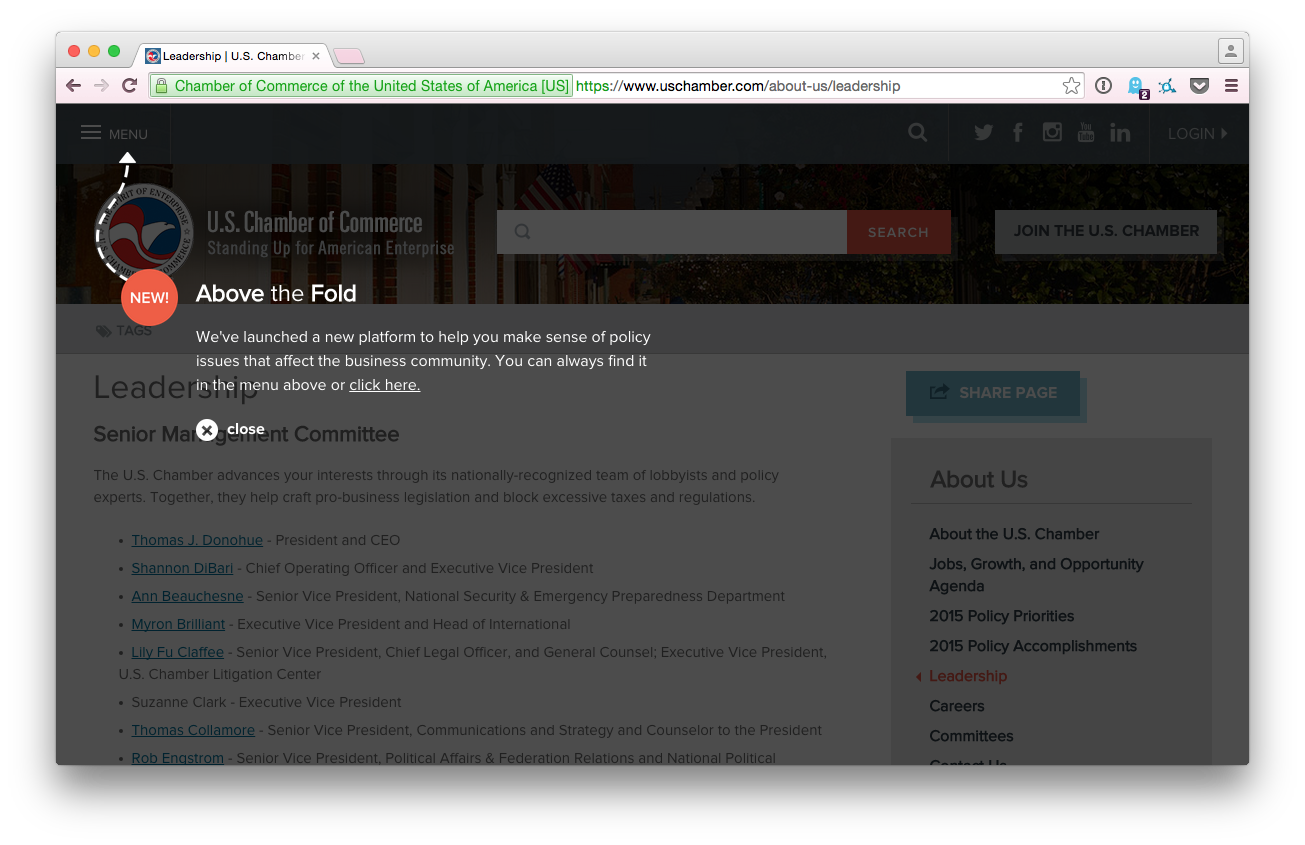Open Thomas J. Donohue's profile link

click(x=197, y=540)
